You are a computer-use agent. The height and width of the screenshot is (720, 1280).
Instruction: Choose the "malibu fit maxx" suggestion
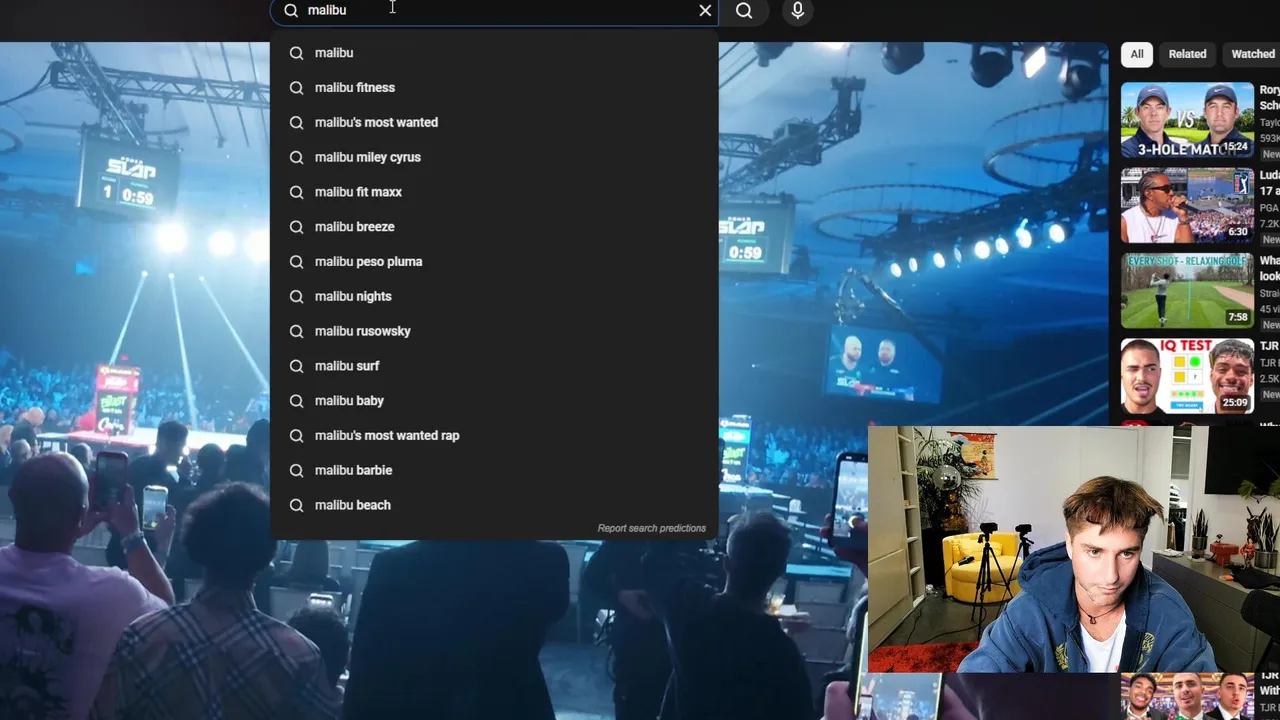point(494,192)
